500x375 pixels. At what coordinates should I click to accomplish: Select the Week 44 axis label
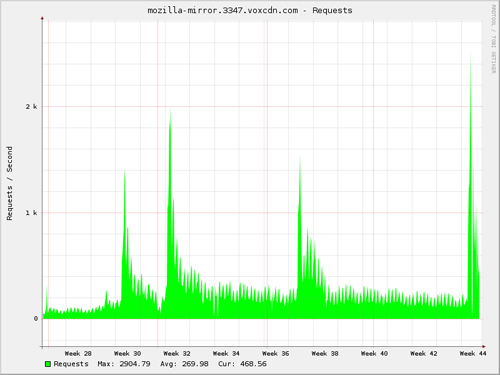[473, 354]
